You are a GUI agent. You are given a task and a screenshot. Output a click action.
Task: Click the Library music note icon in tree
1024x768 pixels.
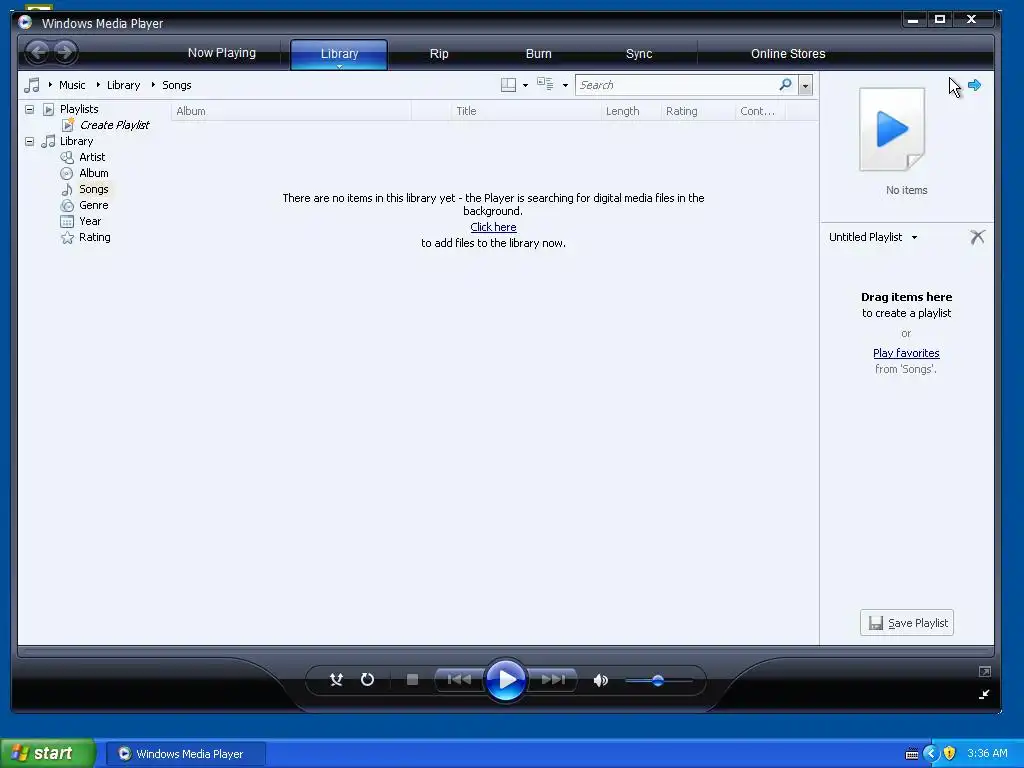48,141
